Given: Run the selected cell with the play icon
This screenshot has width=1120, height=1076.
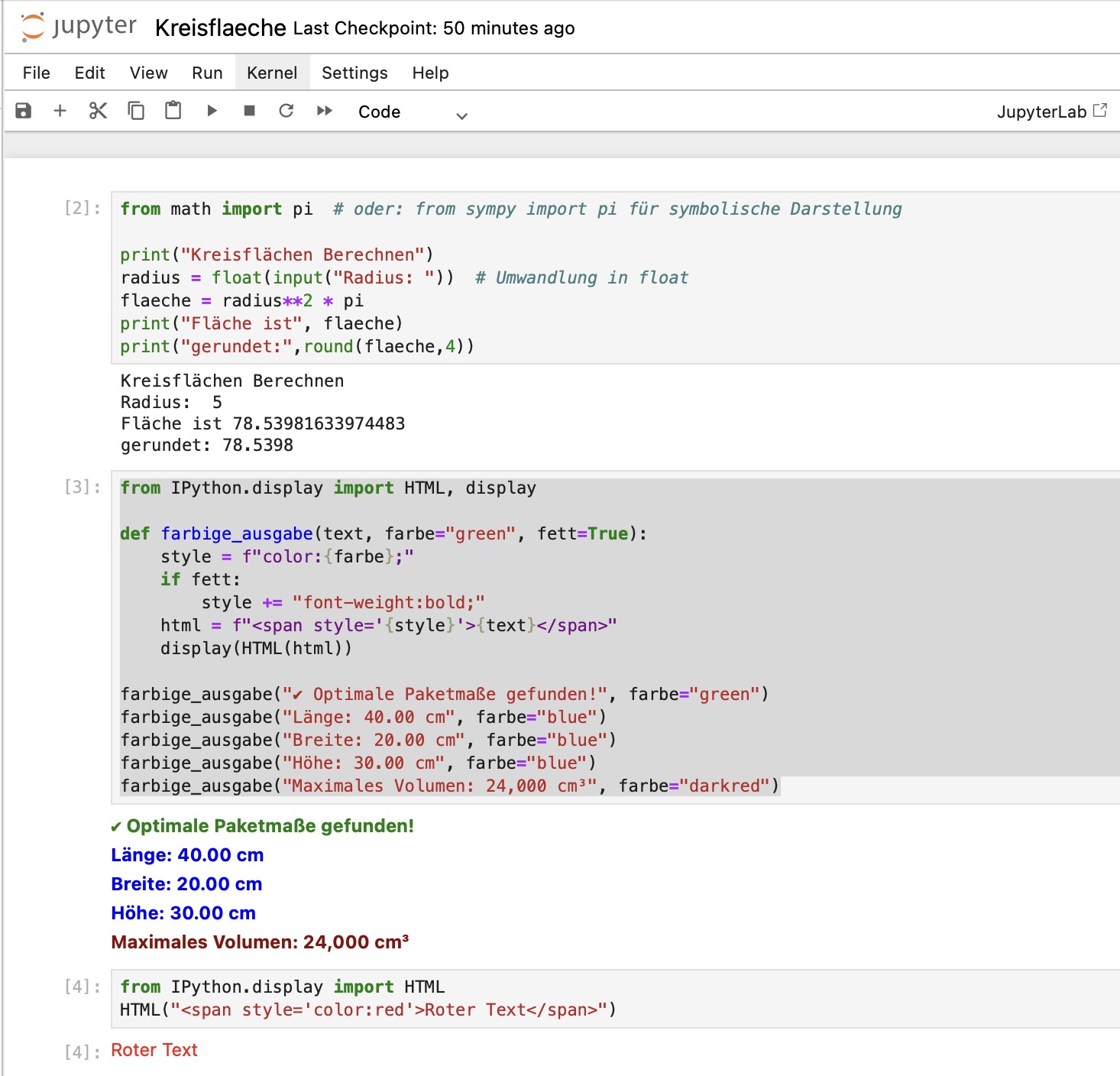Looking at the screenshot, I should pyautogui.click(x=212, y=111).
